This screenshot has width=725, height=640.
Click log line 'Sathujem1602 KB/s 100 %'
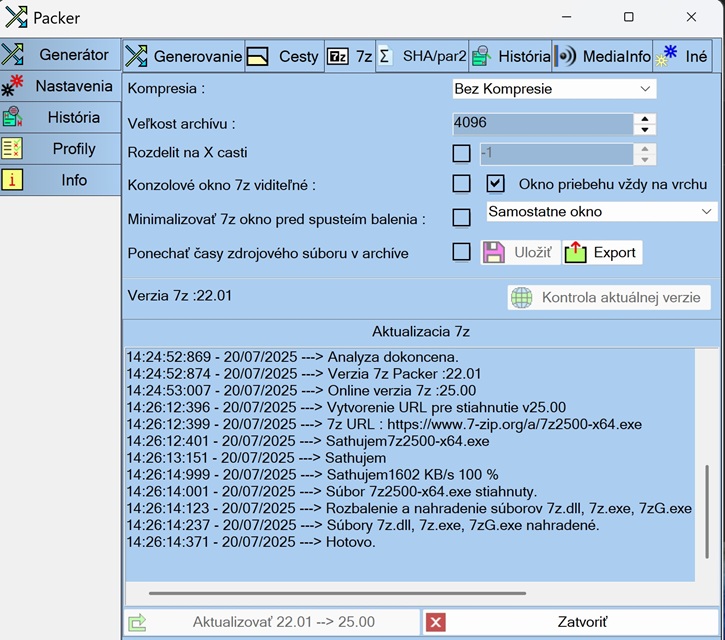(x=313, y=475)
